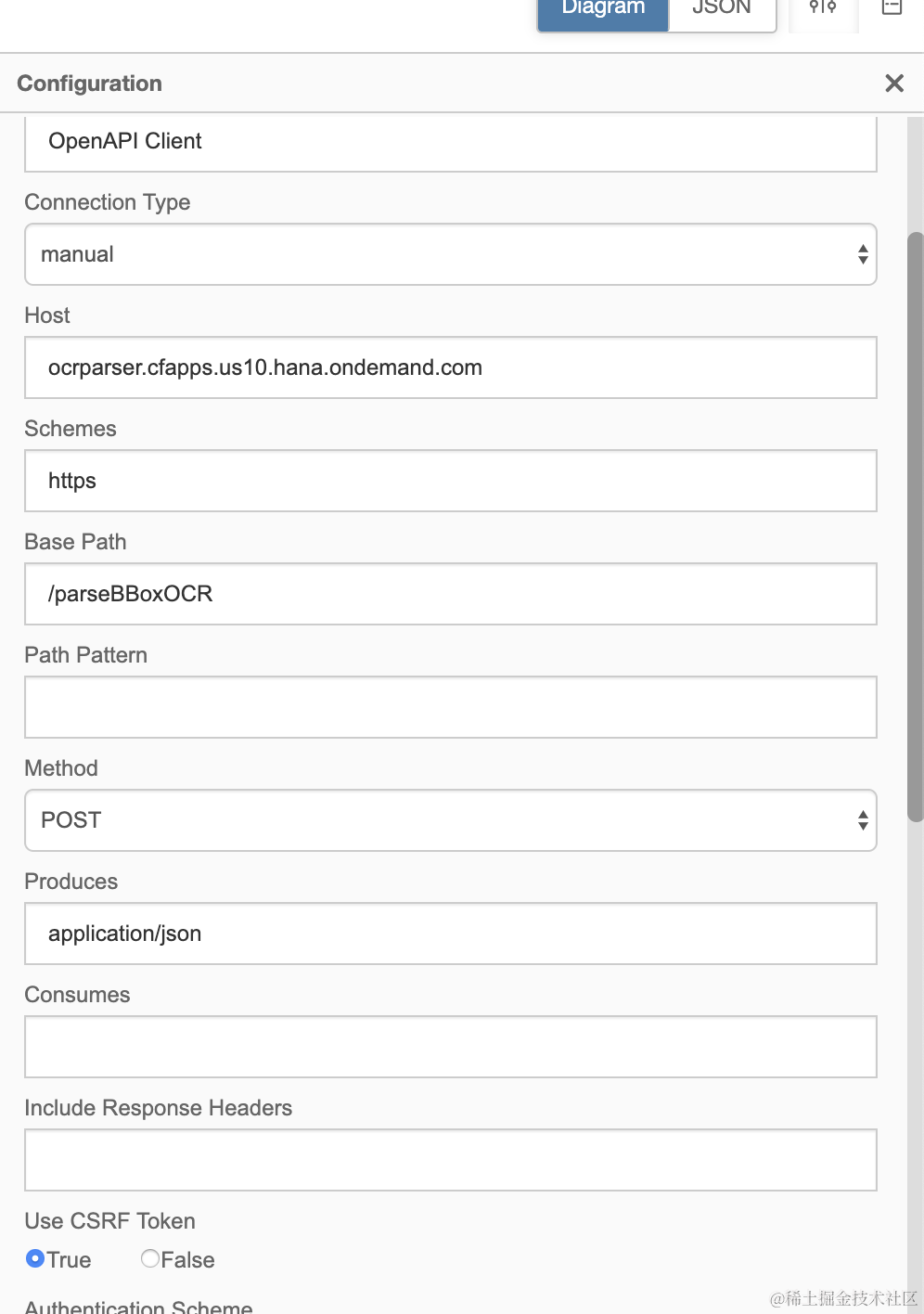Focus the empty Path Pattern field
The width and height of the screenshot is (924, 1314).
pos(450,707)
